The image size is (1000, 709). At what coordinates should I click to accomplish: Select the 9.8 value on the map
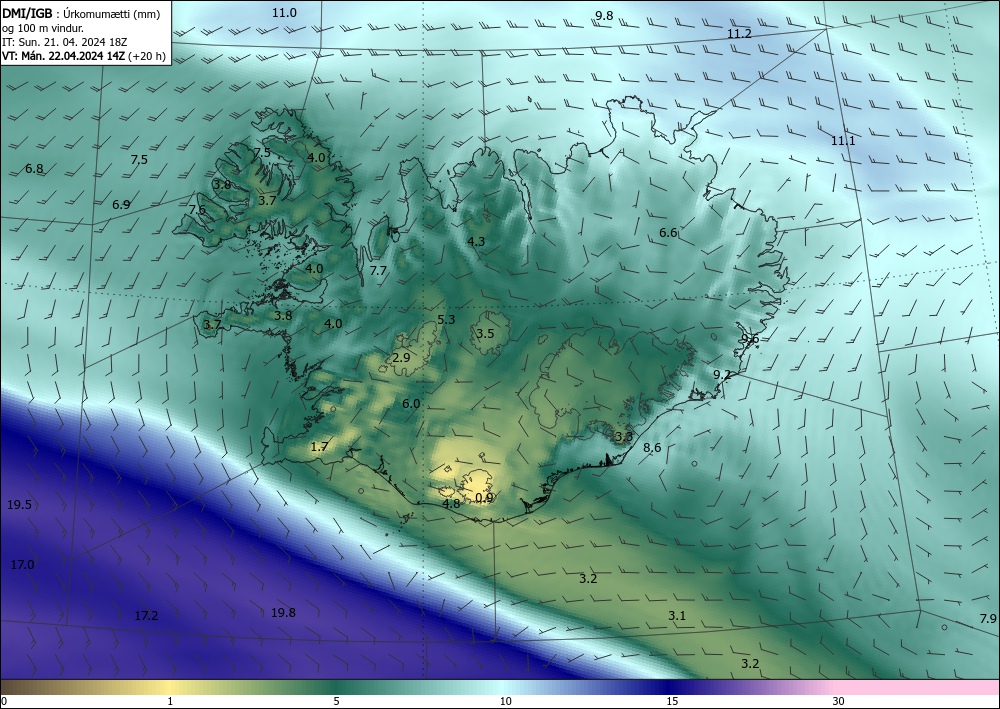click(604, 16)
